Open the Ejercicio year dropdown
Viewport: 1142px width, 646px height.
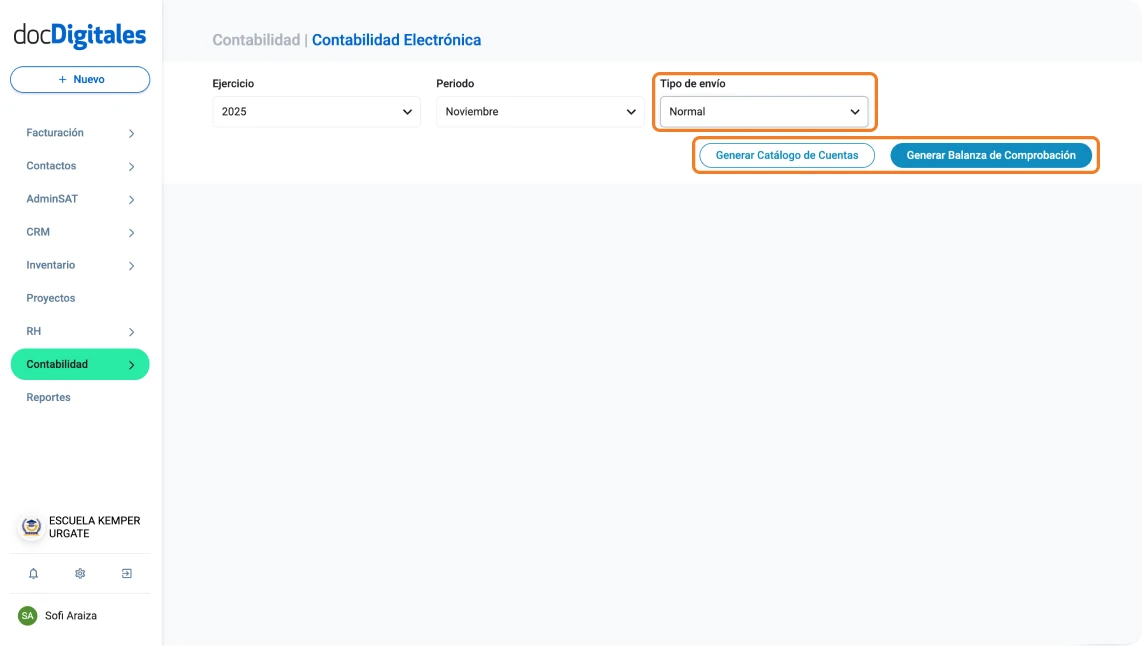[x=315, y=112]
